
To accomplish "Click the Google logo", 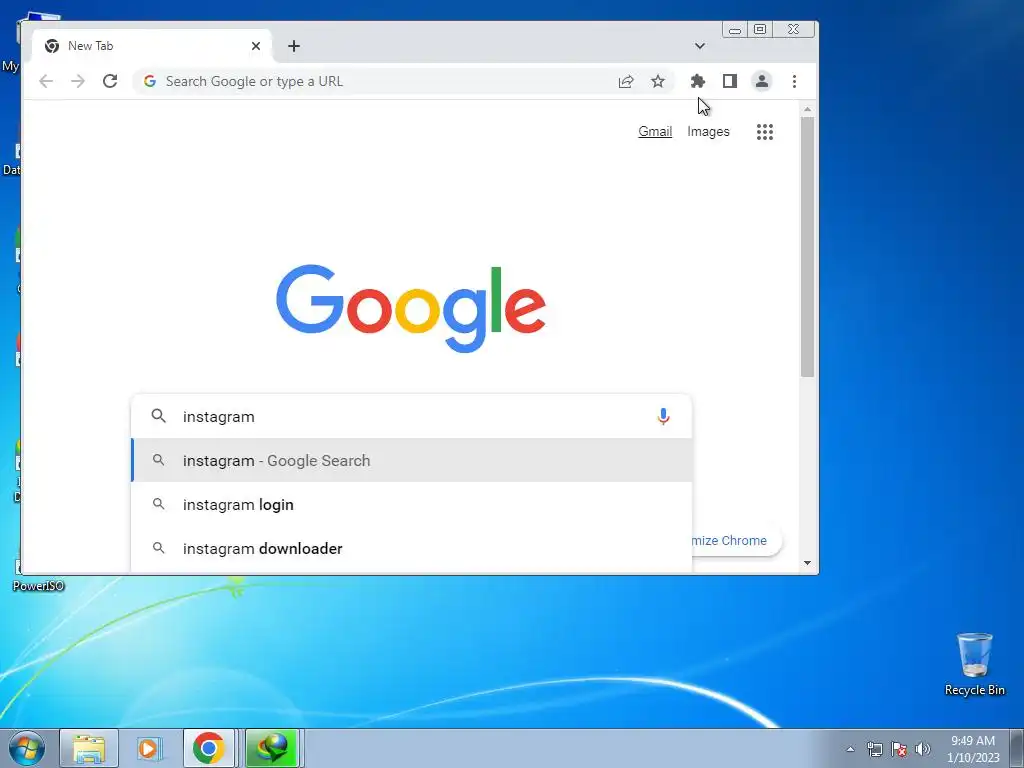I will [411, 308].
